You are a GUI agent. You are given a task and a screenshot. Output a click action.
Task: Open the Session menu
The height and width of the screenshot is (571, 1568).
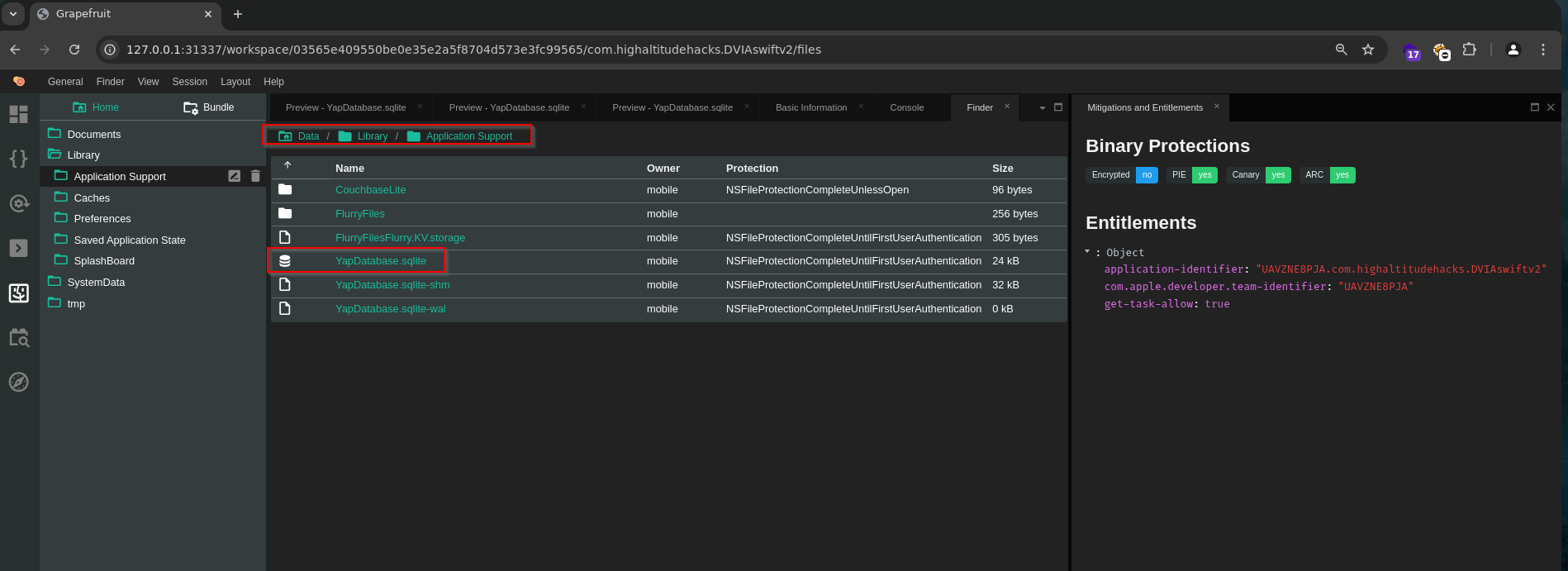pyautogui.click(x=190, y=82)
